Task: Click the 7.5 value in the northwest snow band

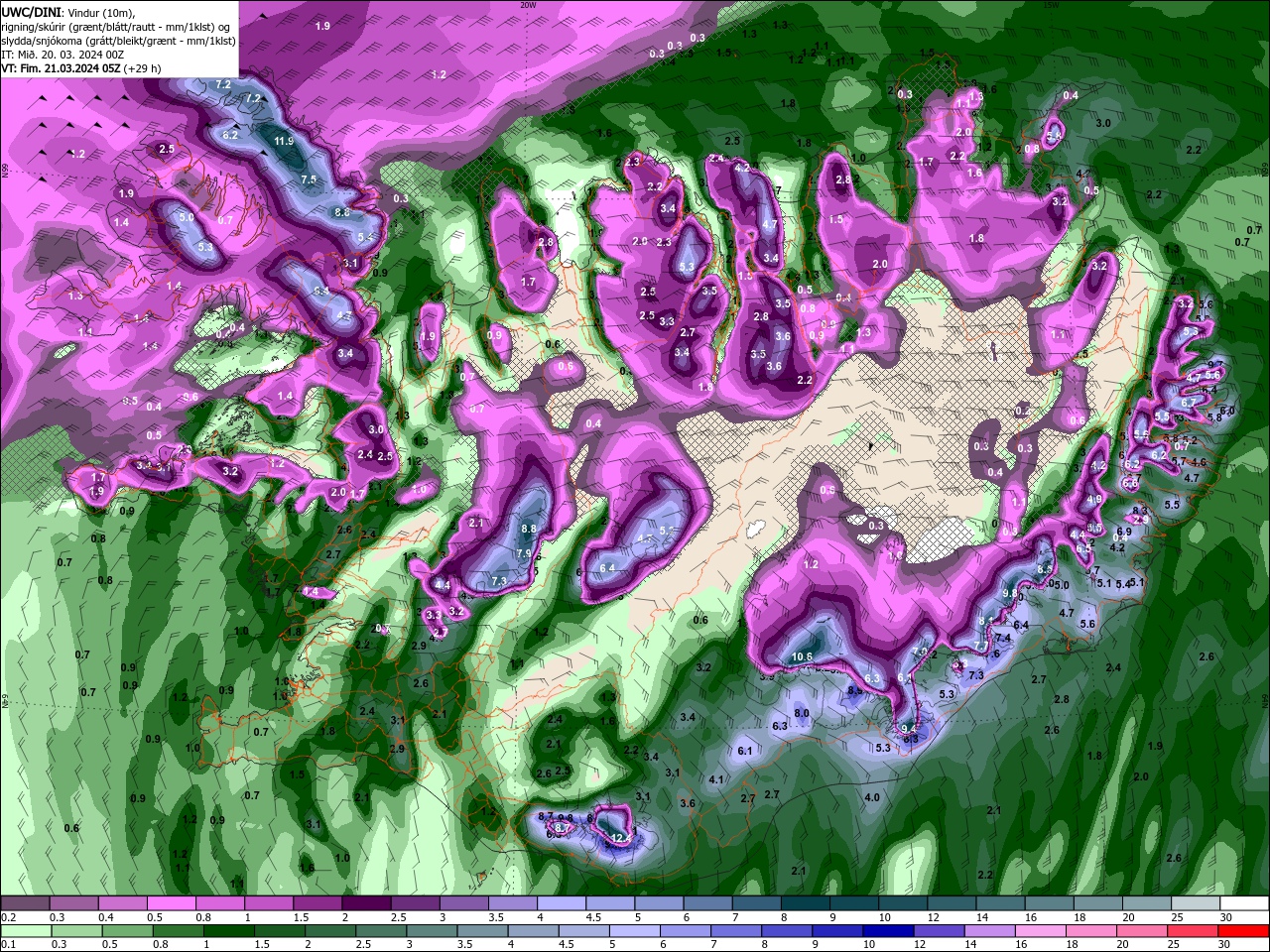Action: click(309, 179)
